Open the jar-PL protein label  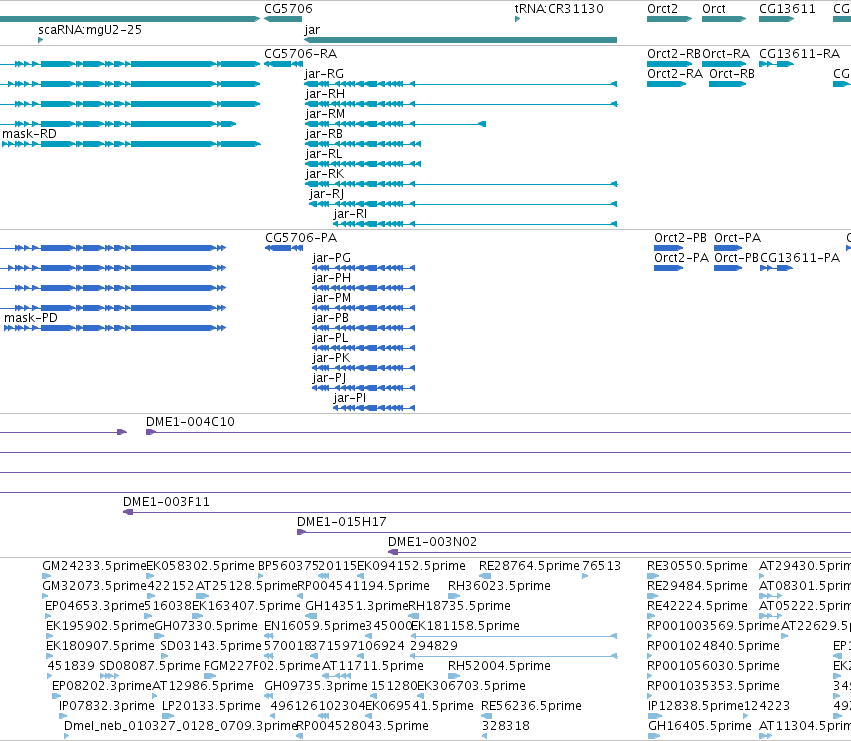coord(331,338)
